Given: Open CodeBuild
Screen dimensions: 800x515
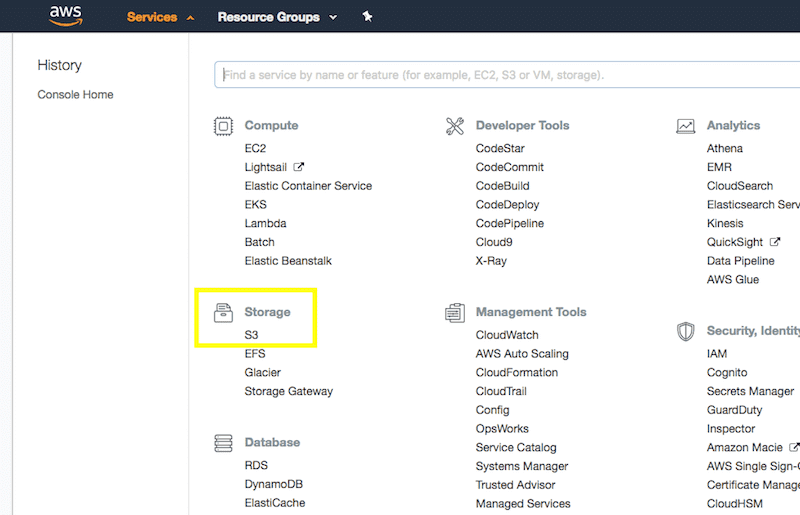Looking at the screenshot, I should 503,186.
